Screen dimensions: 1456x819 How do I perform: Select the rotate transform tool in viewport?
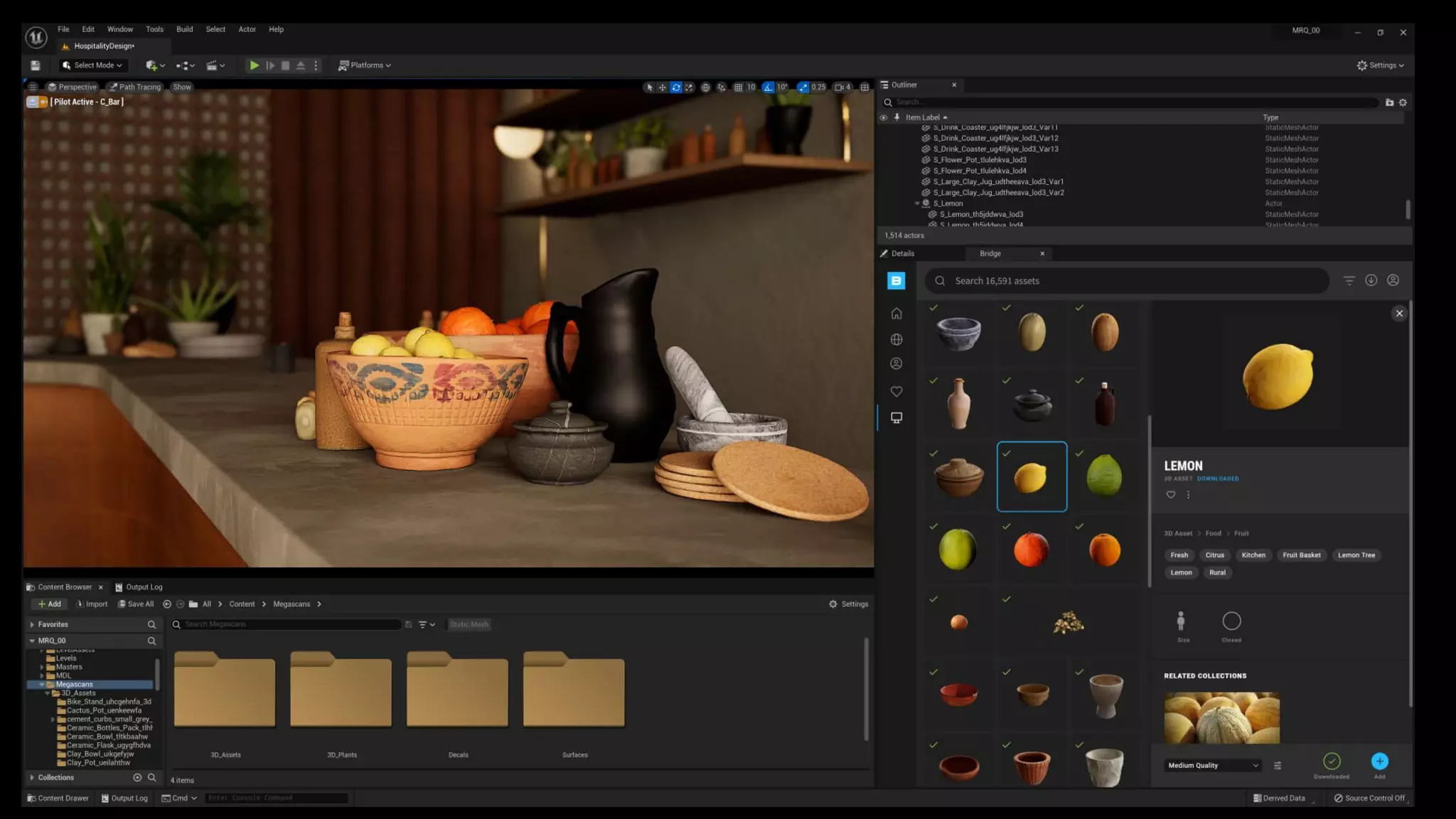[x=675, y=87]
